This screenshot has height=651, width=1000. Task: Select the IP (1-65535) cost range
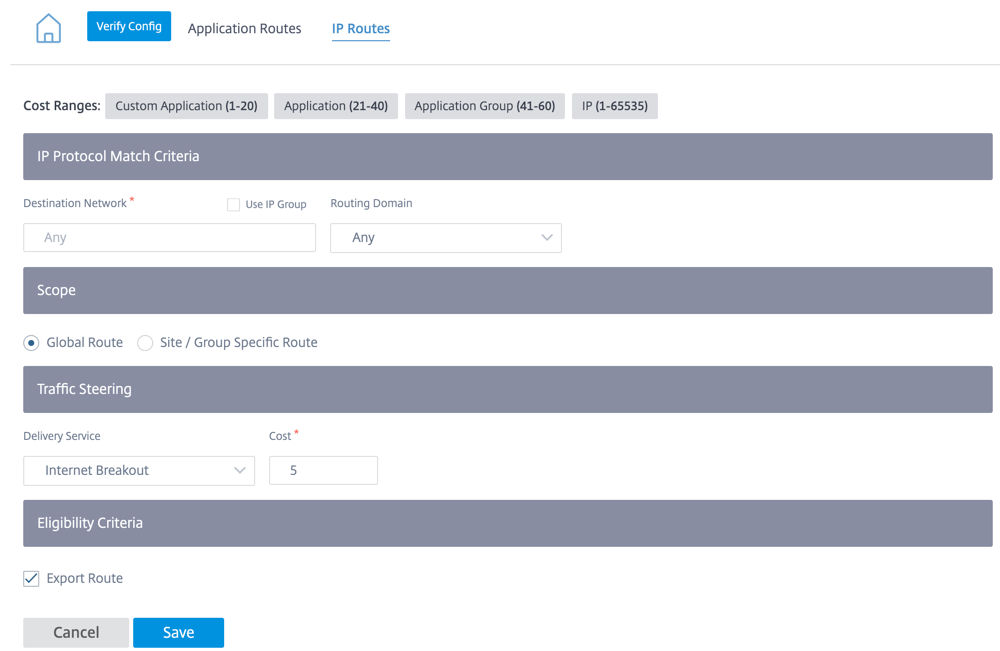click(615, 106)
